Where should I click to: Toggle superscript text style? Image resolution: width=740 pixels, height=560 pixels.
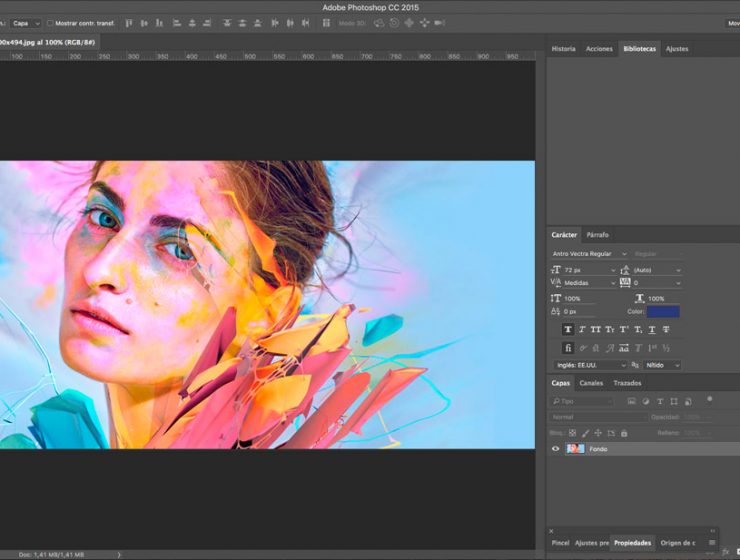624,329
